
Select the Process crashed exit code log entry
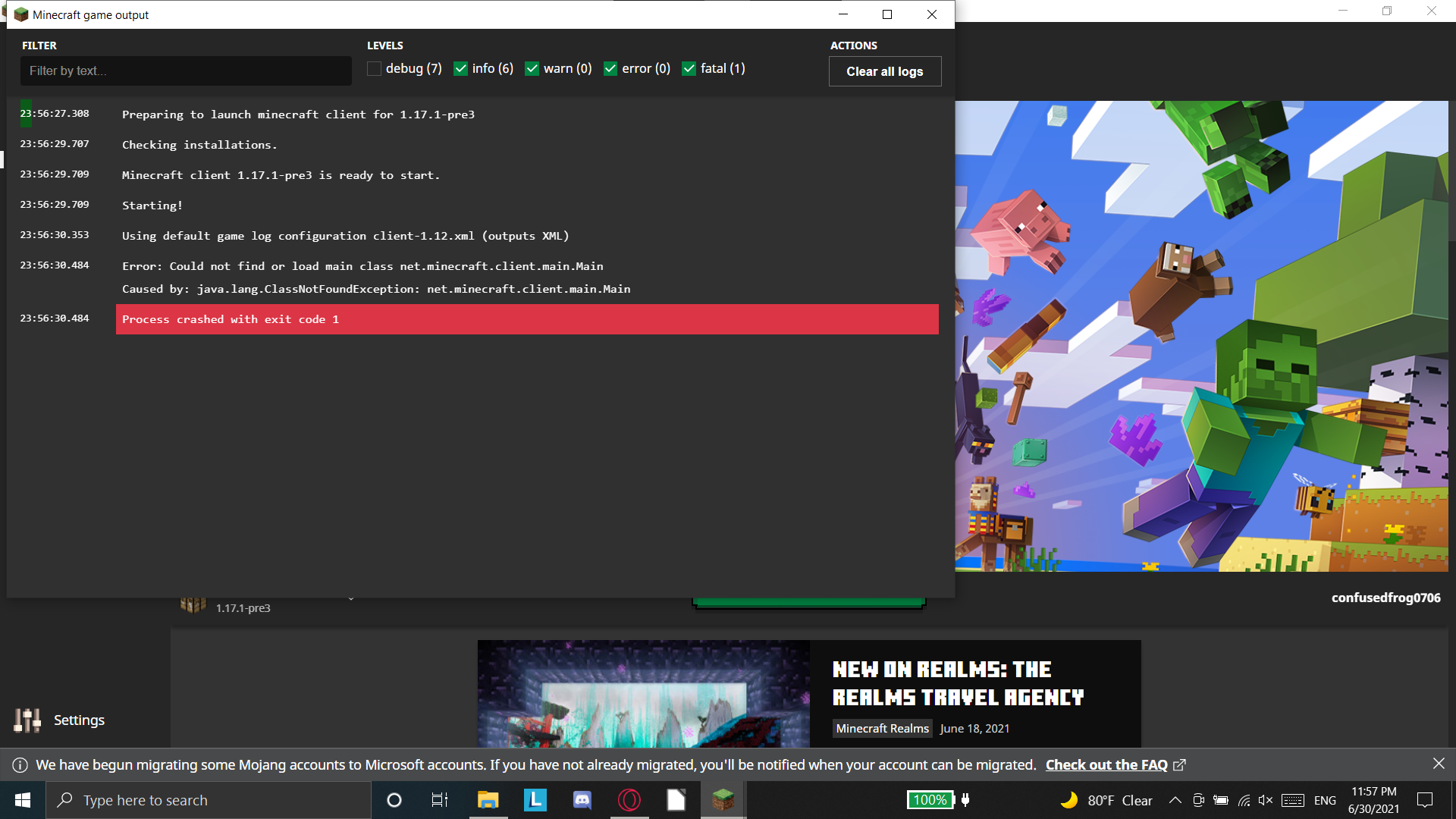tap(526, 319)
